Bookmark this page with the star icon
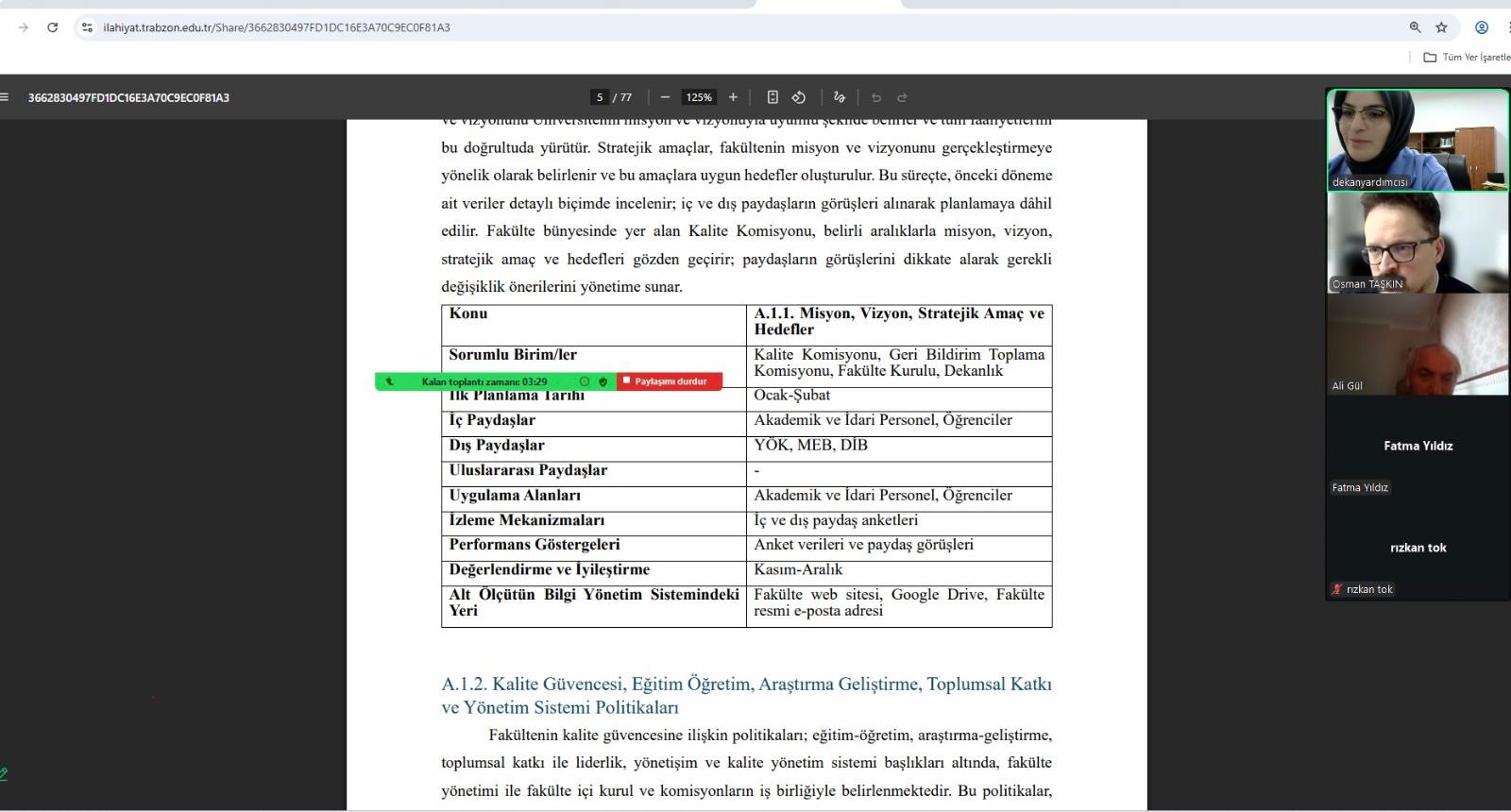1511x812 pixels. (1441, 27)
